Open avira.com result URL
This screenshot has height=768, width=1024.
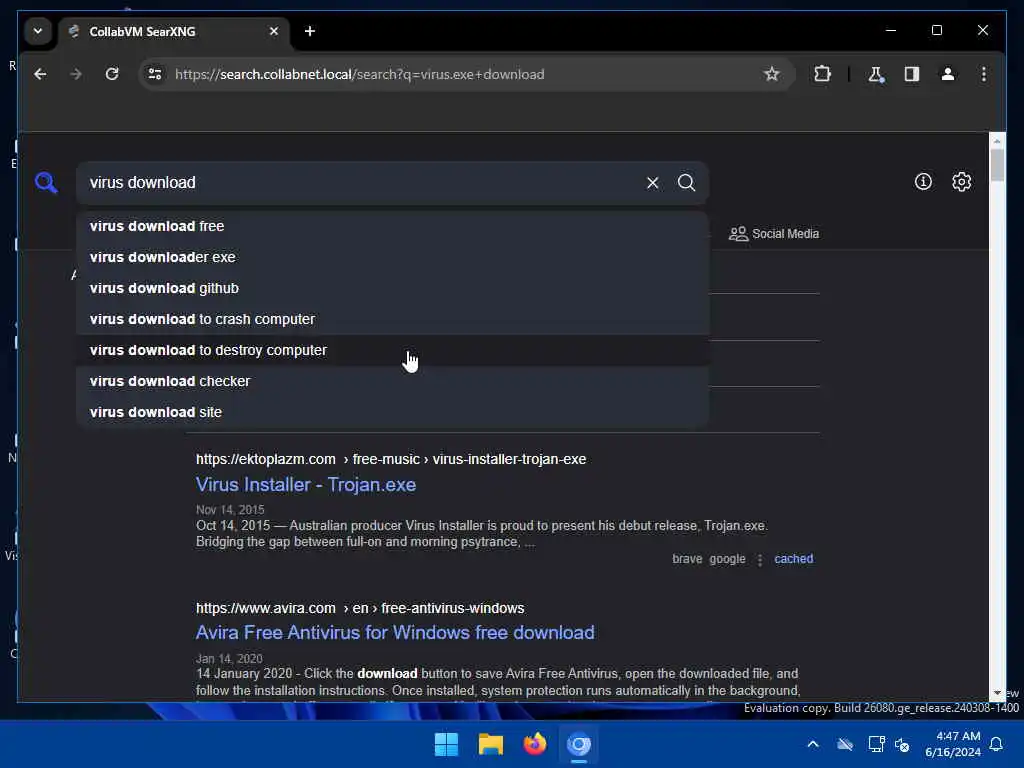pyautogui.click(x=360, y=608)
